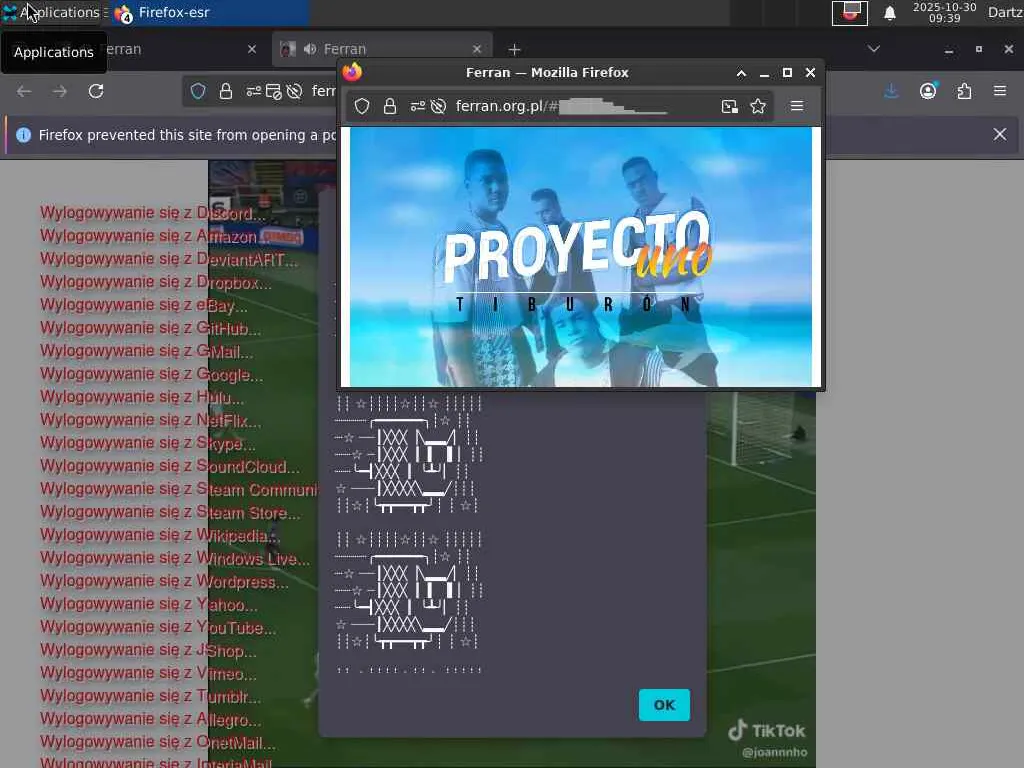Click 'Wylogowywanie się z Steam Store...' text
The height and width of the screenshot is (768, 1024).
click(x=170, y=512)
